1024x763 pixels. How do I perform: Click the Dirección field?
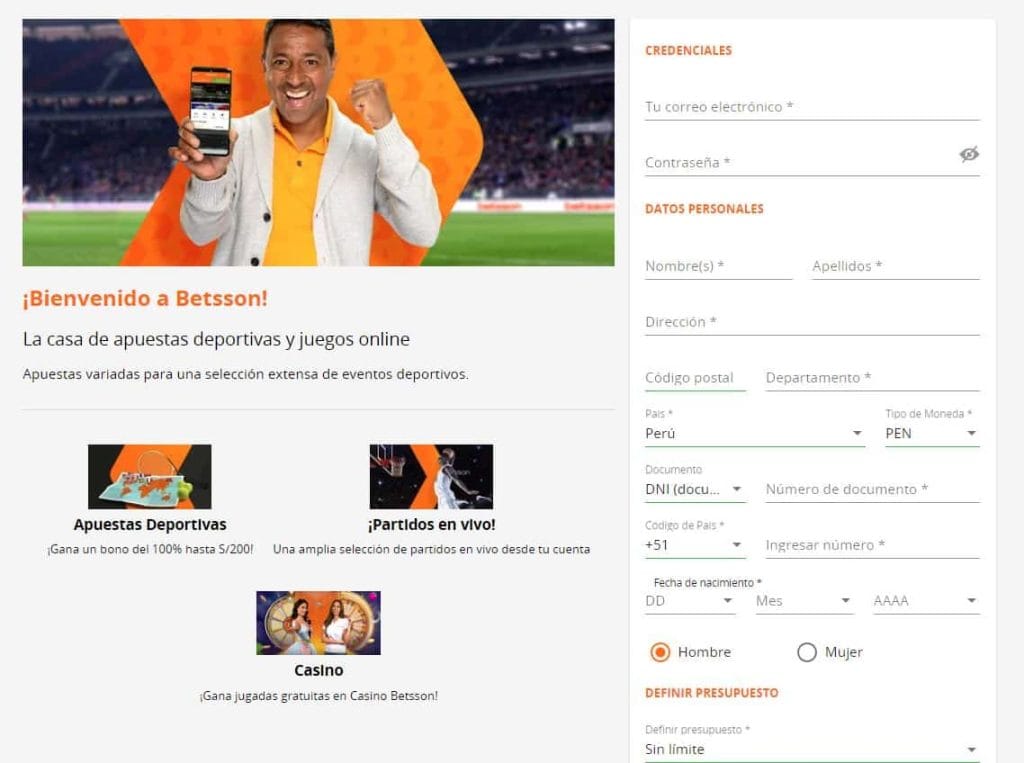(812, 322)
